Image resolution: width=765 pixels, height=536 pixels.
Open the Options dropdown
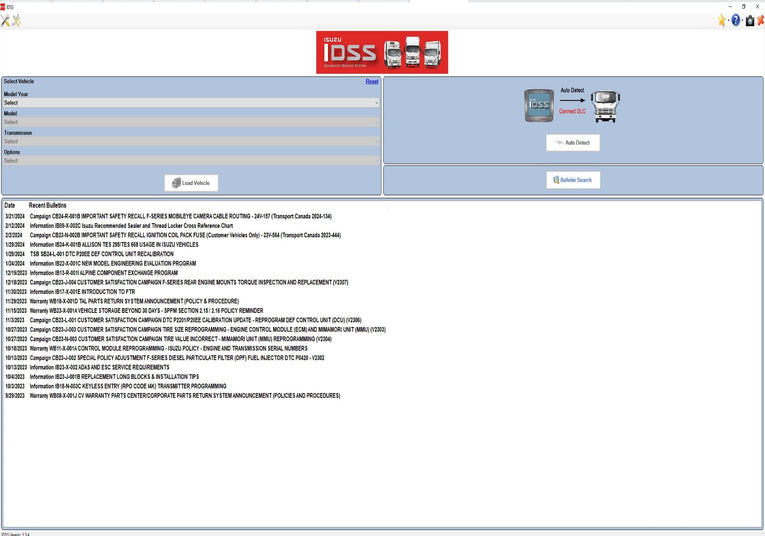191,160
